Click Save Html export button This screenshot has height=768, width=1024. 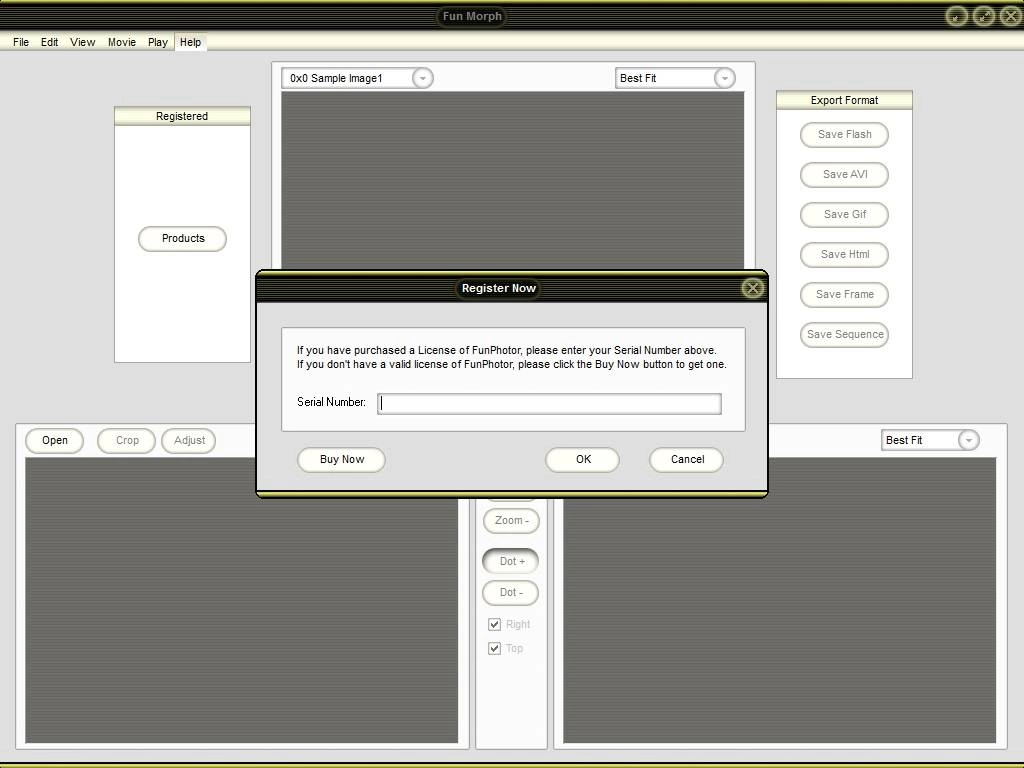(x=844, y=255)
